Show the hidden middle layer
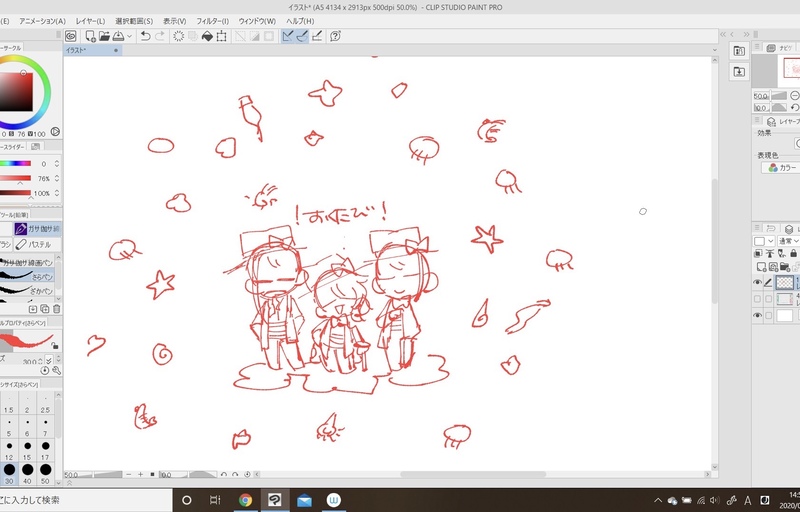This screenshot has height=512, width=800. tap(757, 299)
